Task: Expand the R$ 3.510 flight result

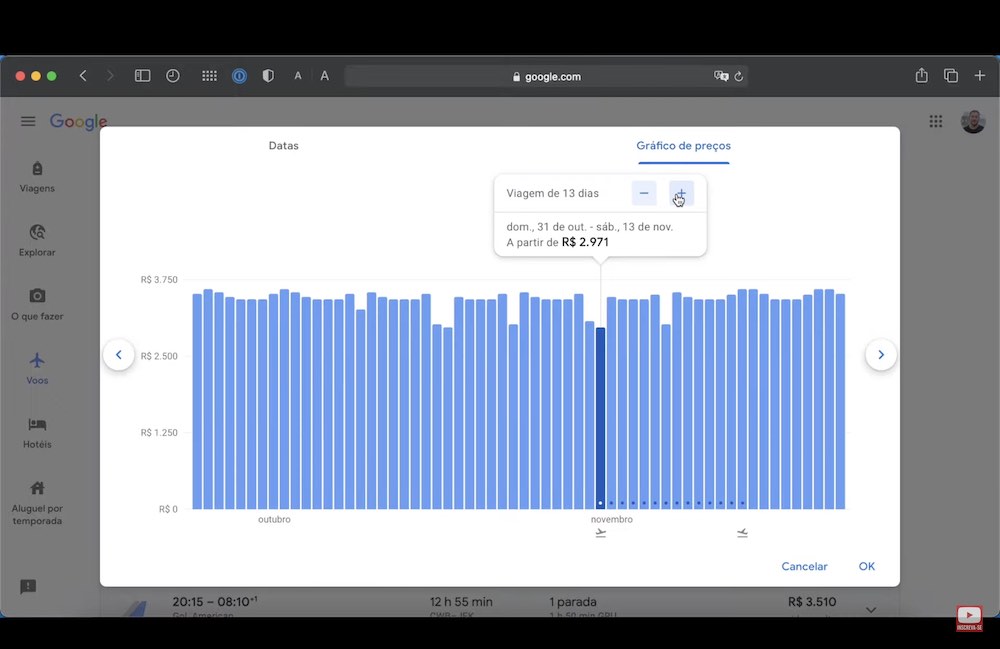Action: (x=871, y=609)
